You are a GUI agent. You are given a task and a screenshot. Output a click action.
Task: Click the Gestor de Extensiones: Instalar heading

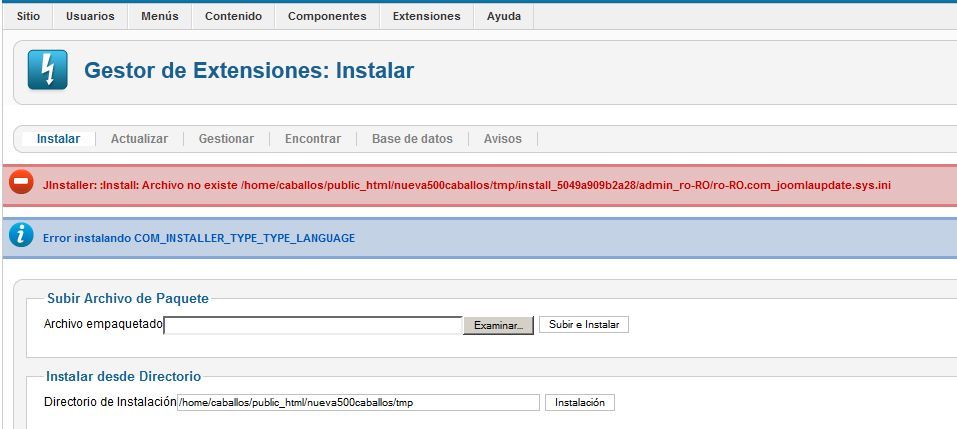pyautogui.click(x=249, y=71)
